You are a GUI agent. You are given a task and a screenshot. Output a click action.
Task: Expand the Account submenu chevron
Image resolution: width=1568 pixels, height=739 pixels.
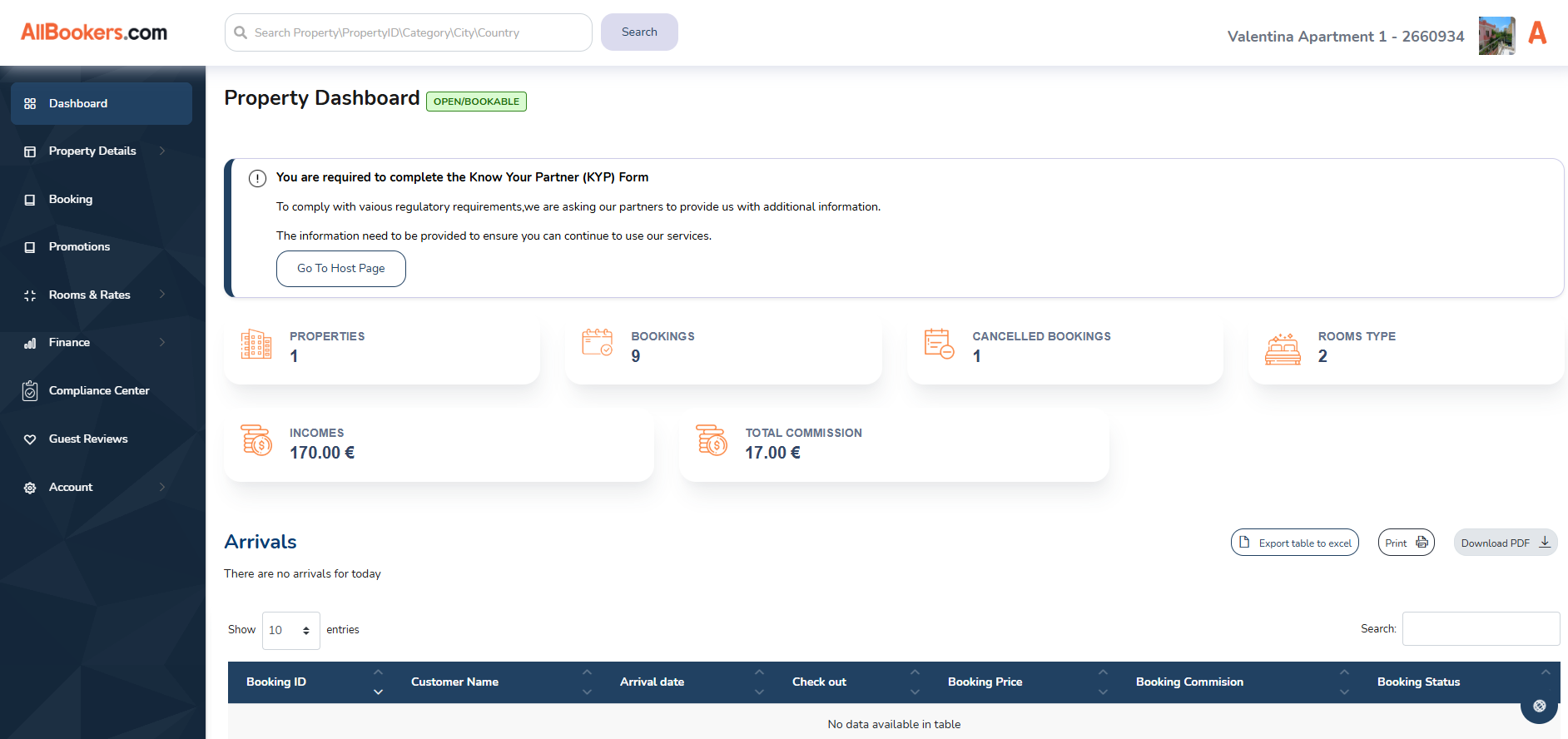(162, 487)
